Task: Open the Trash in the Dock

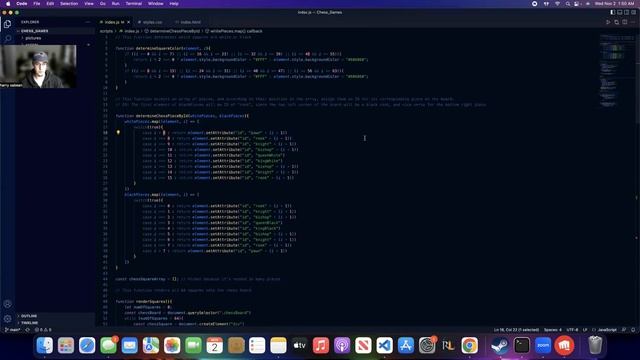Action: click(x=595, y=346)
